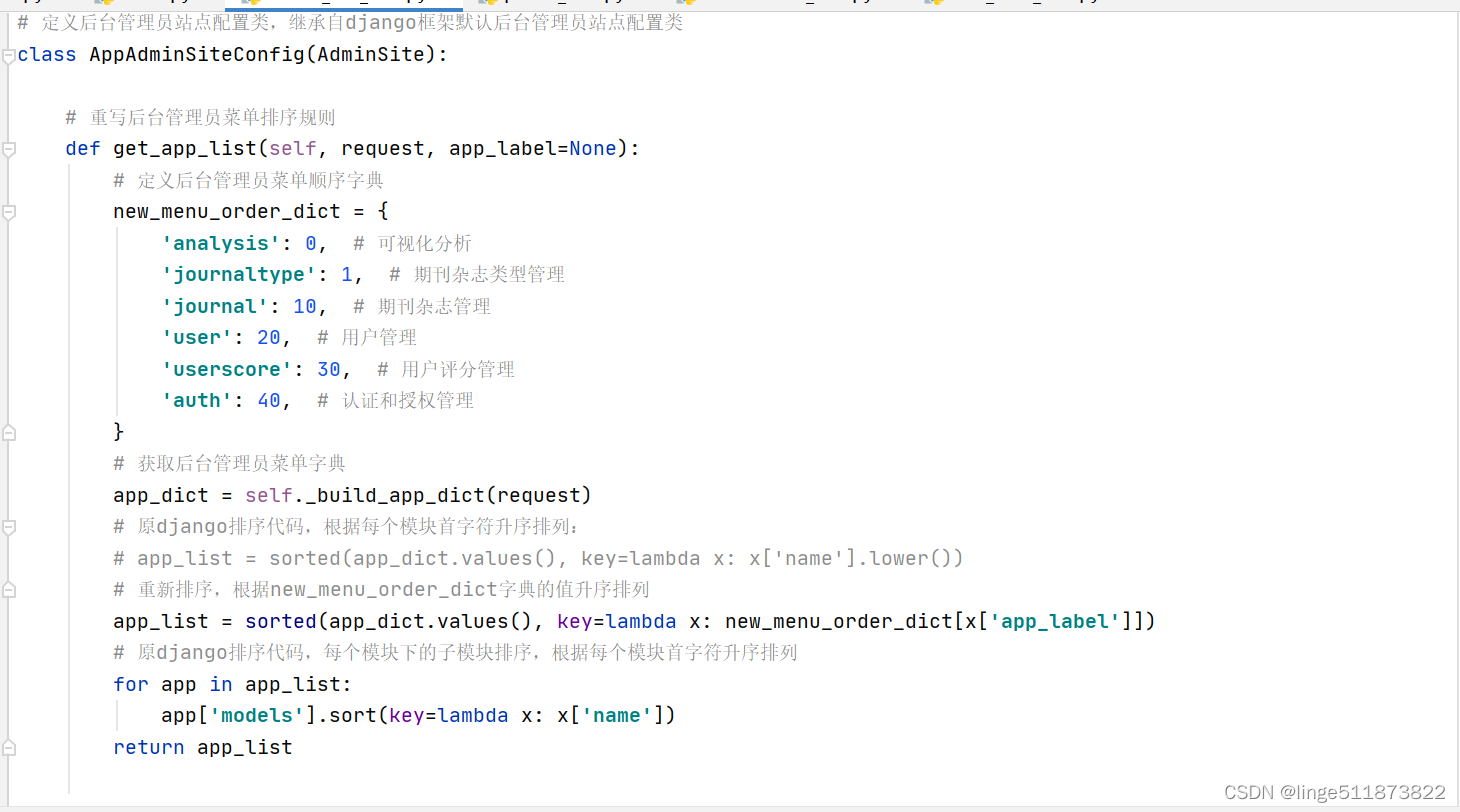
Task: Click the 'AdminSite' base class name
Action: 369,54
